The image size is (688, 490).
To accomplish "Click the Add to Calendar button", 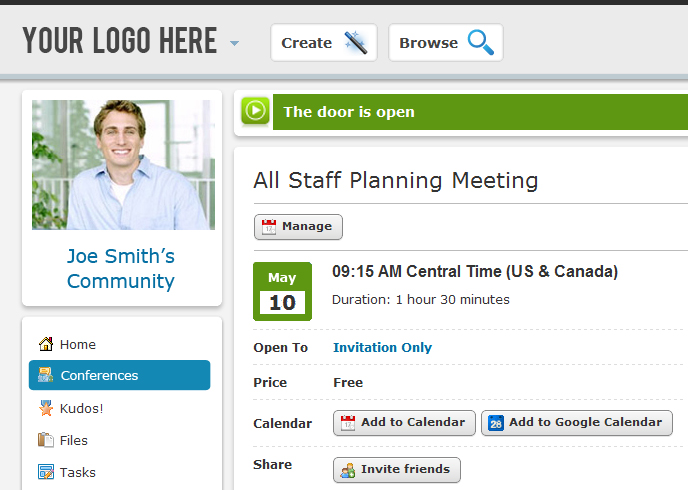I will pyautogui.click(x=404, y=423).
